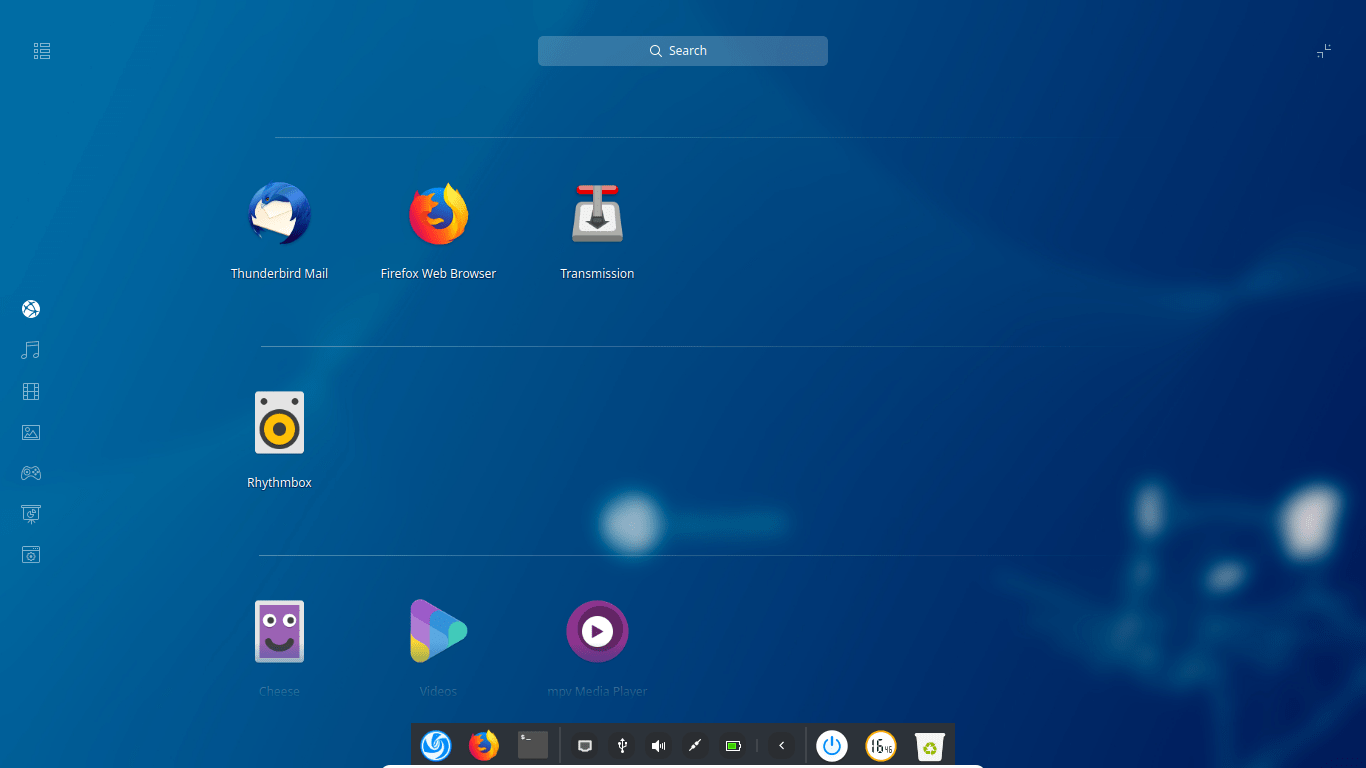
Task: Open the power options from the dock
Action: [x=831, y=745]
